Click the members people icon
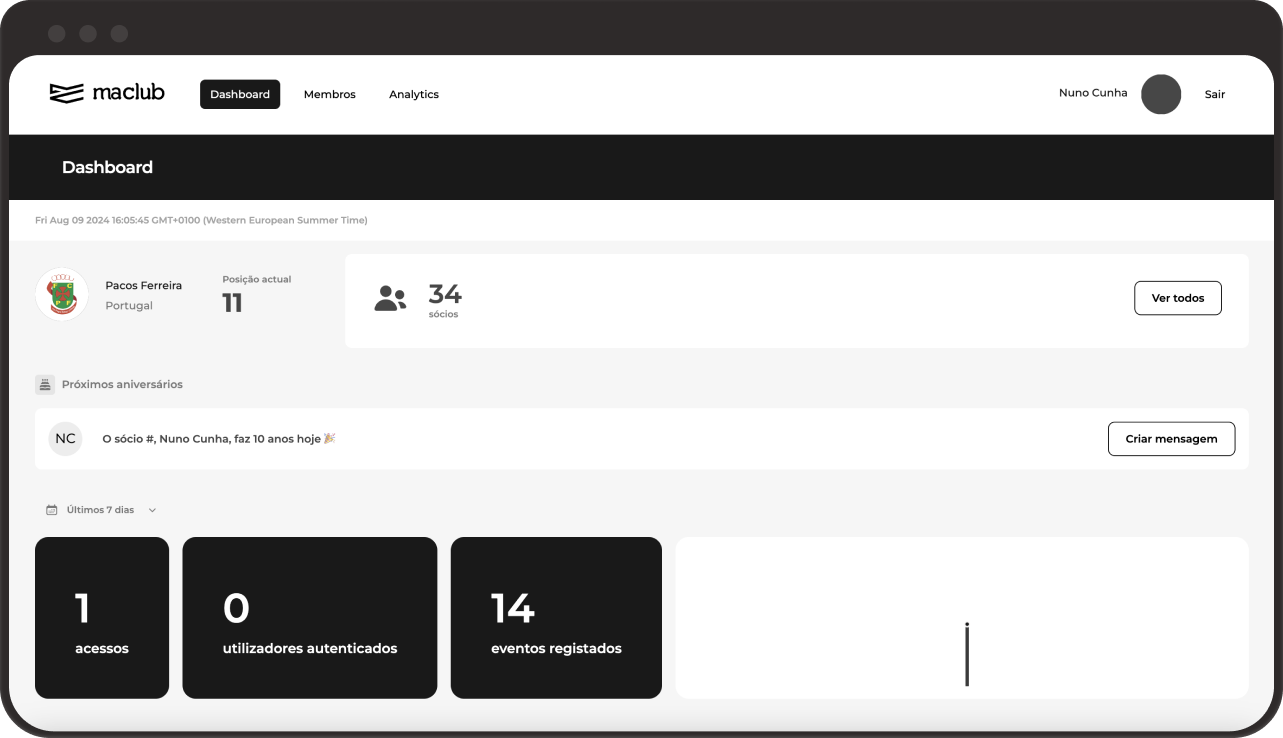This screenshot has width=1283, height=738. click(390, 298)
